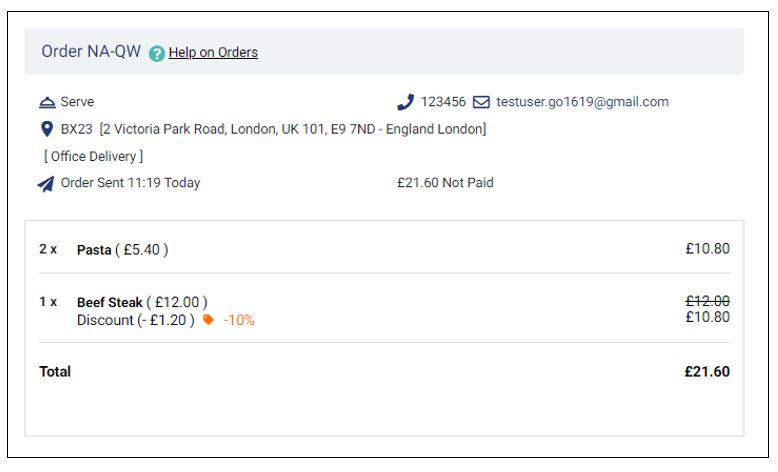Select the email testuser.go1619@gmail.com
Viewport: 778px width, 472px height.
coord(582,102)
